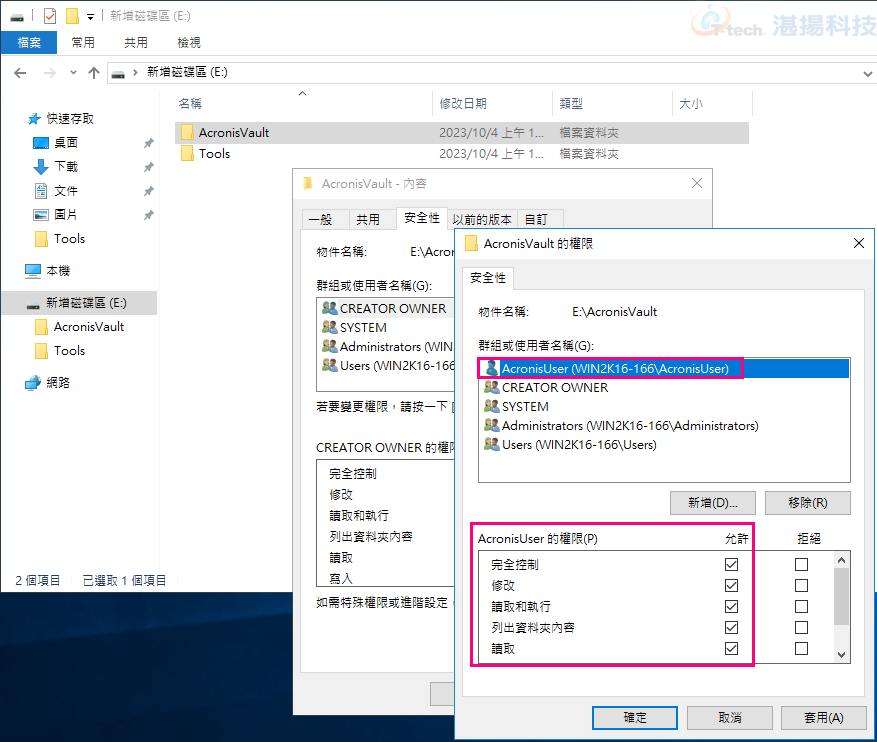The image size is (877, 742).
Task: Select CREATOR OWNER in properties window list
Action: [386, 309]
